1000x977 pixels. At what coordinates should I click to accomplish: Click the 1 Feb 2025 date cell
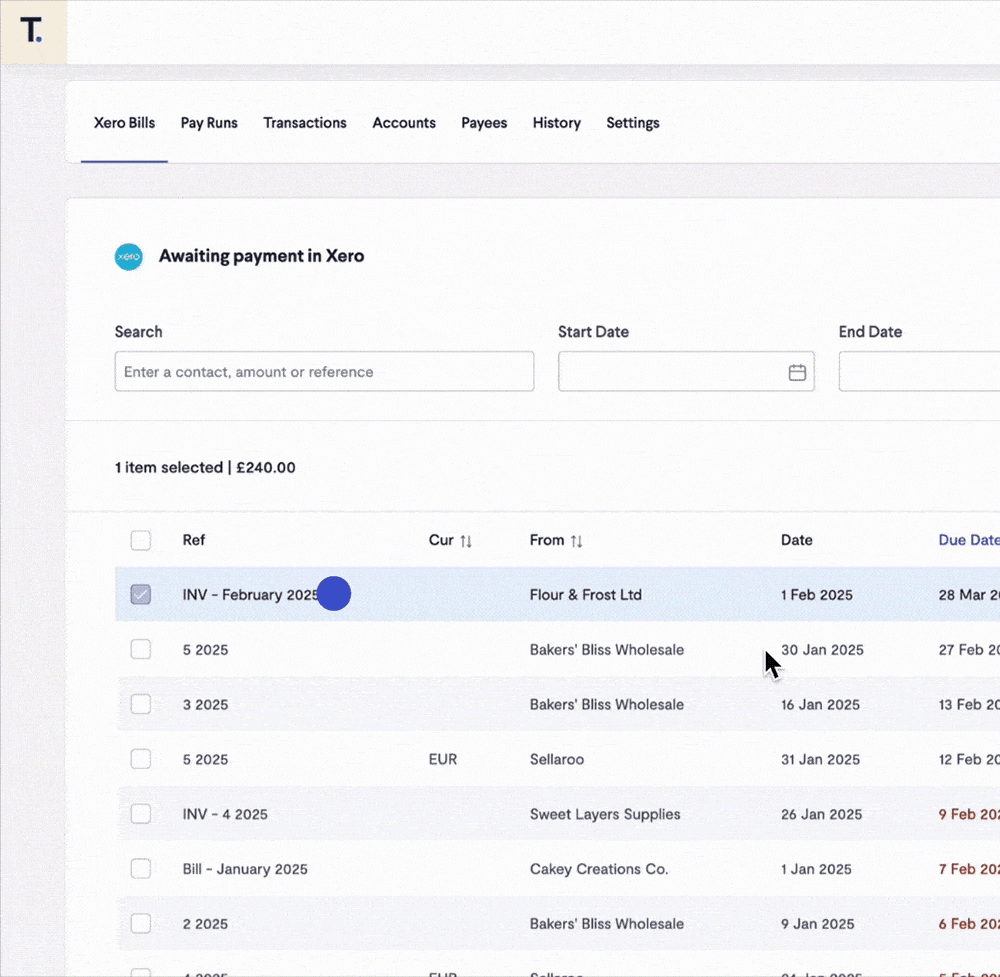coord(816,594)
